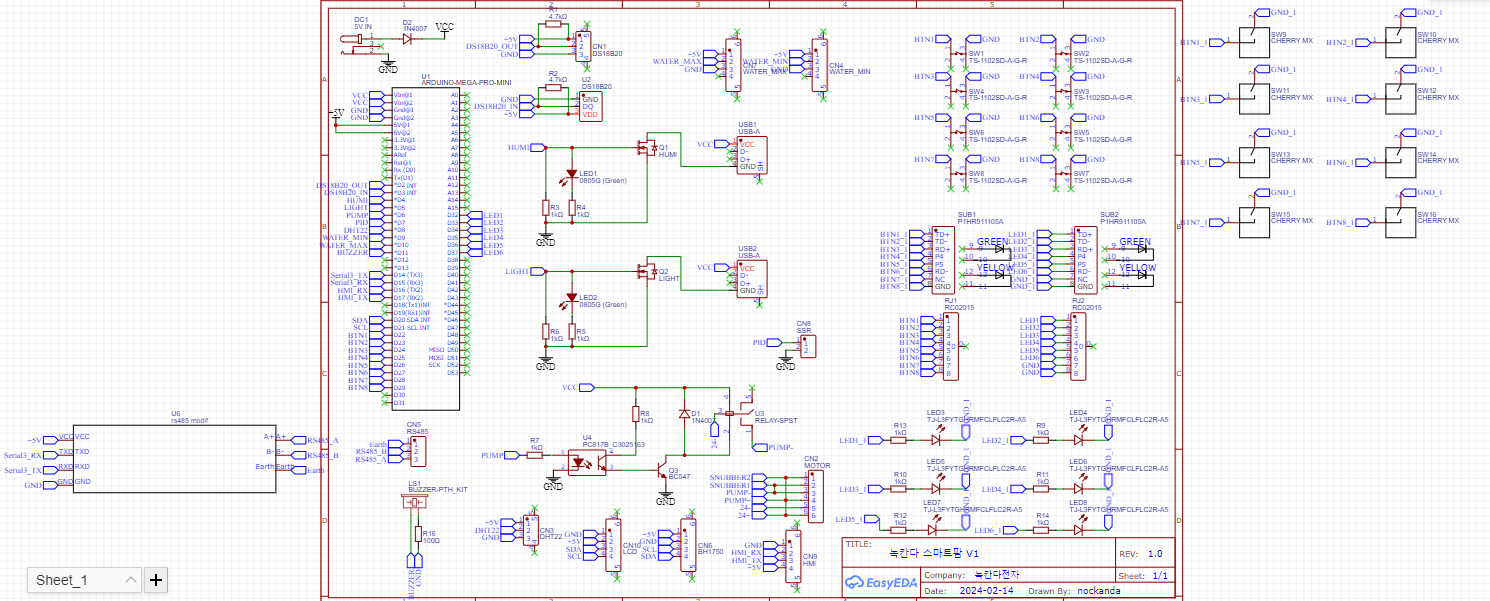1490x601 pixels.
Task: Select the CN4 WATER_MIN connector
Action: pos(818,63)
